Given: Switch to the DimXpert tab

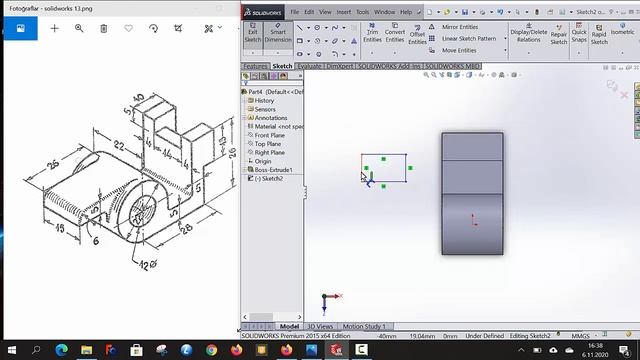Looking at the screenshot, I should [x=340, y=66].
